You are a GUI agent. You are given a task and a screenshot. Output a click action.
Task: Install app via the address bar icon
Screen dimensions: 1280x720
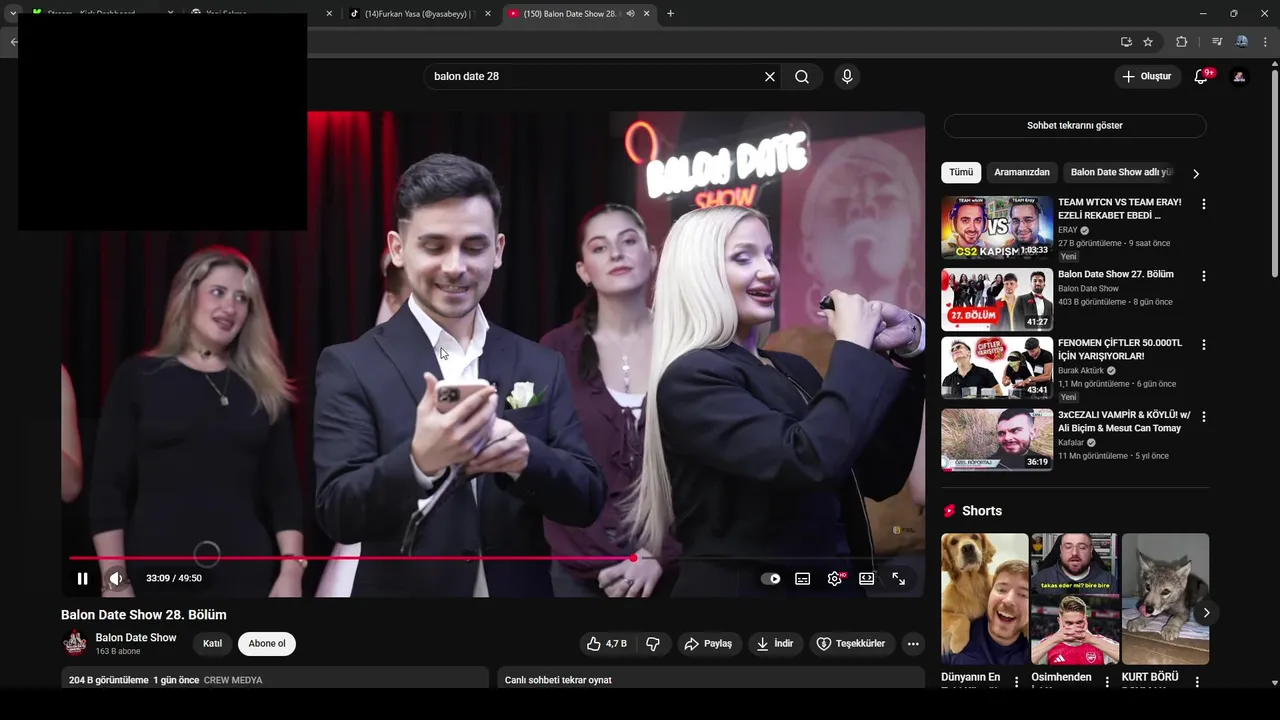pyautogui.click(x=1126, y=42)
